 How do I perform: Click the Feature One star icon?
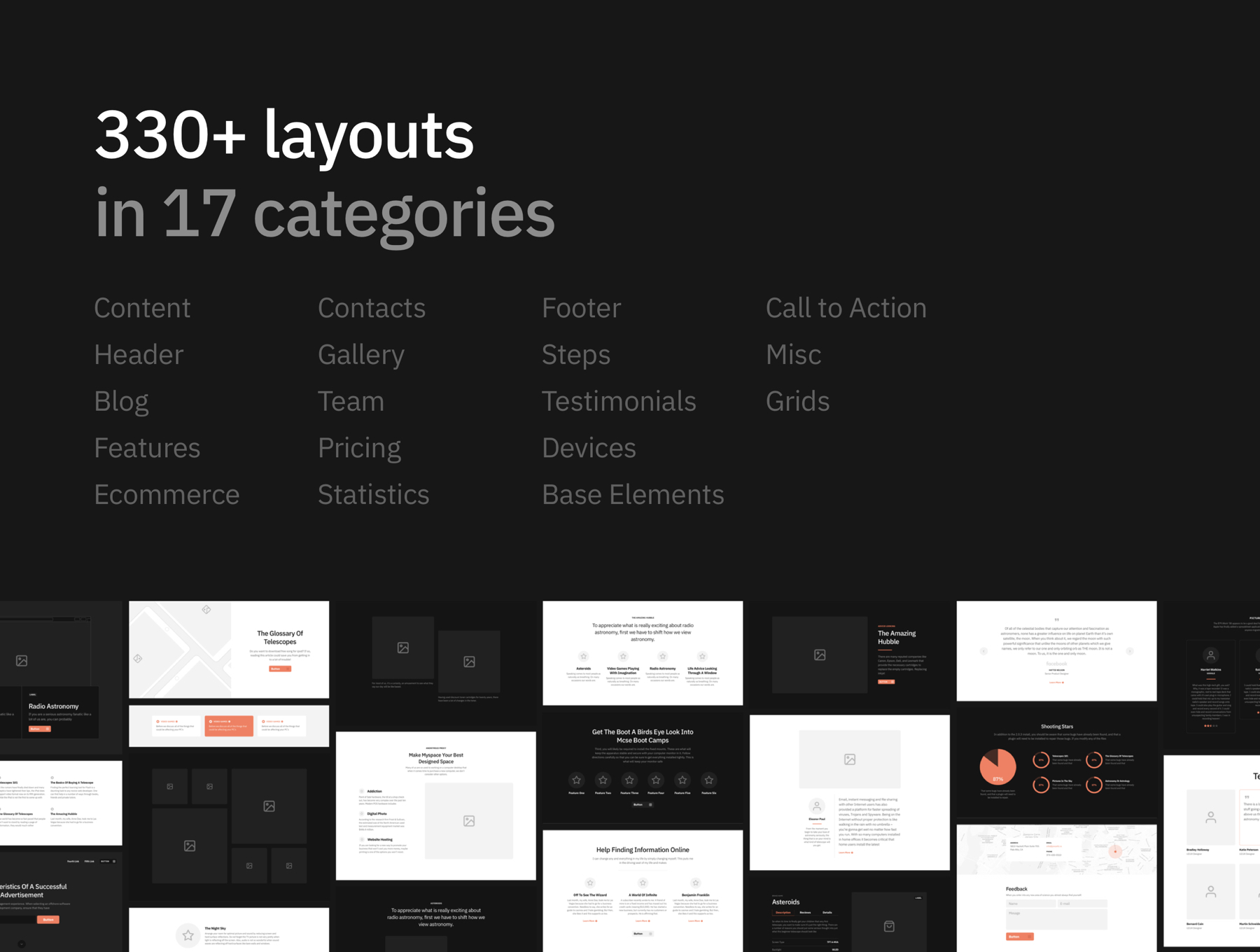point(576,780)
